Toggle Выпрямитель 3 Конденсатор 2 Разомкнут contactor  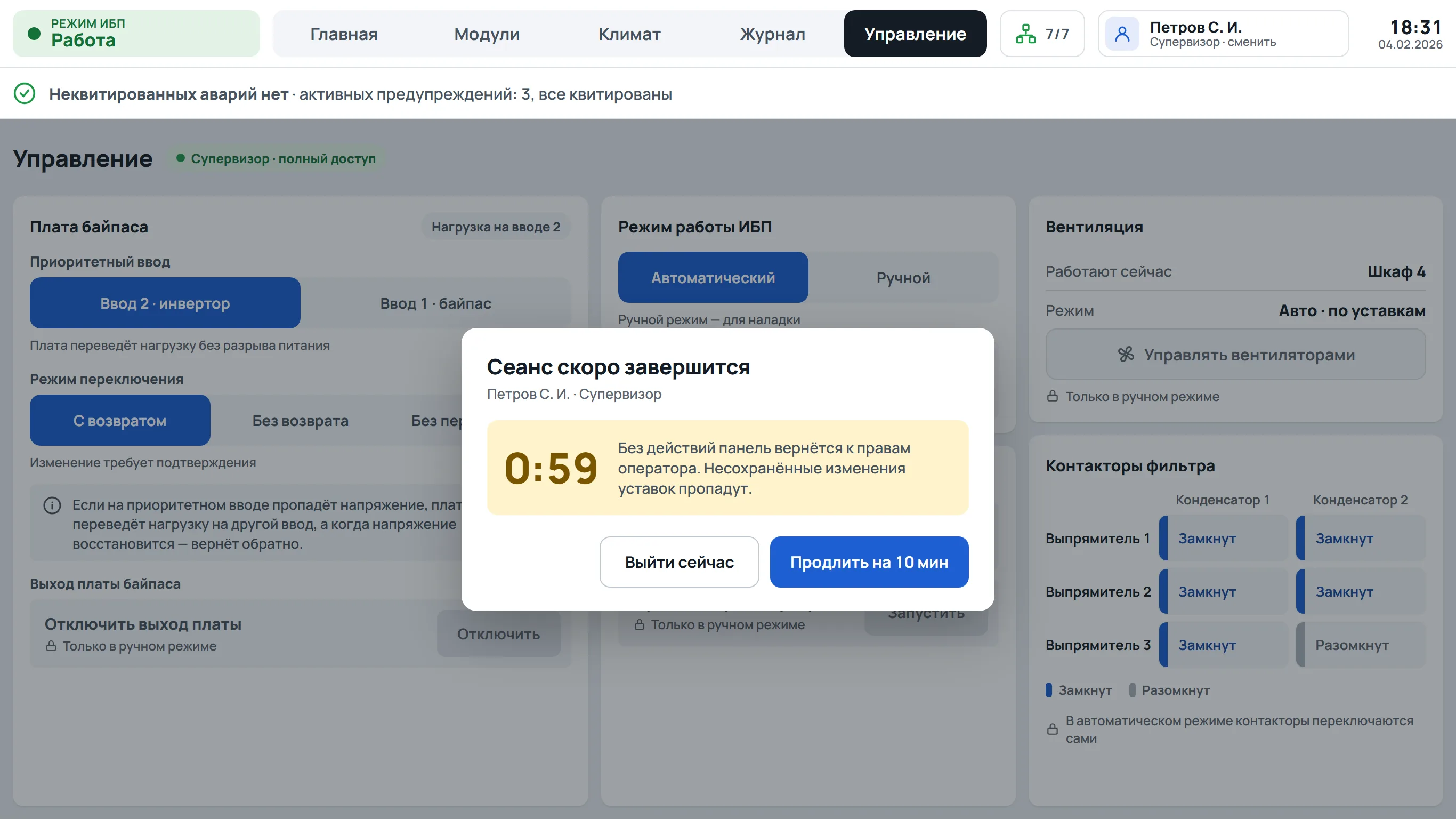(1361, 645)
